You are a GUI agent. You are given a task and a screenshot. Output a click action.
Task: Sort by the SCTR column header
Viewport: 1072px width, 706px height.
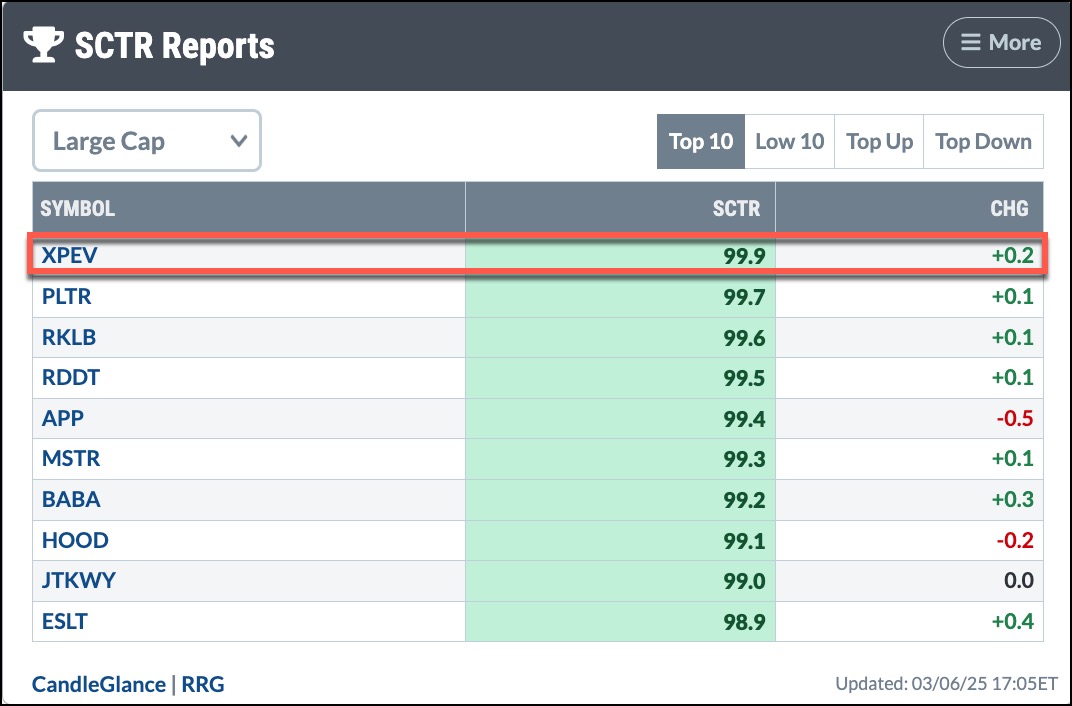click(736, 208)
